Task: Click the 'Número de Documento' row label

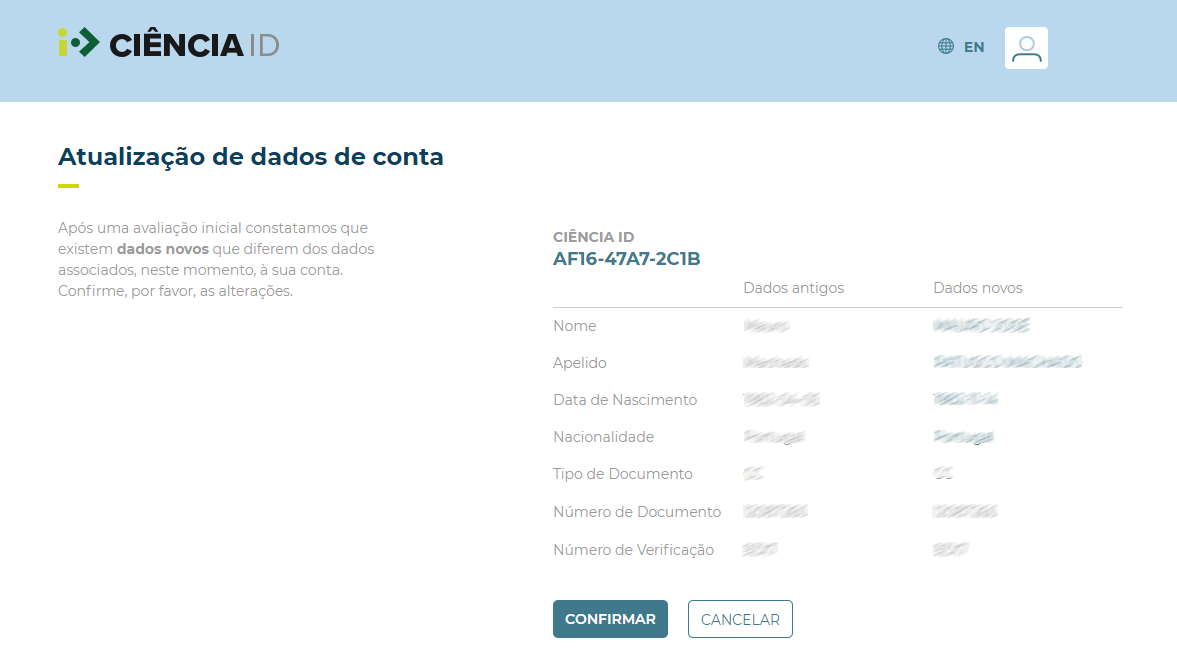Action: pos(637,512)
